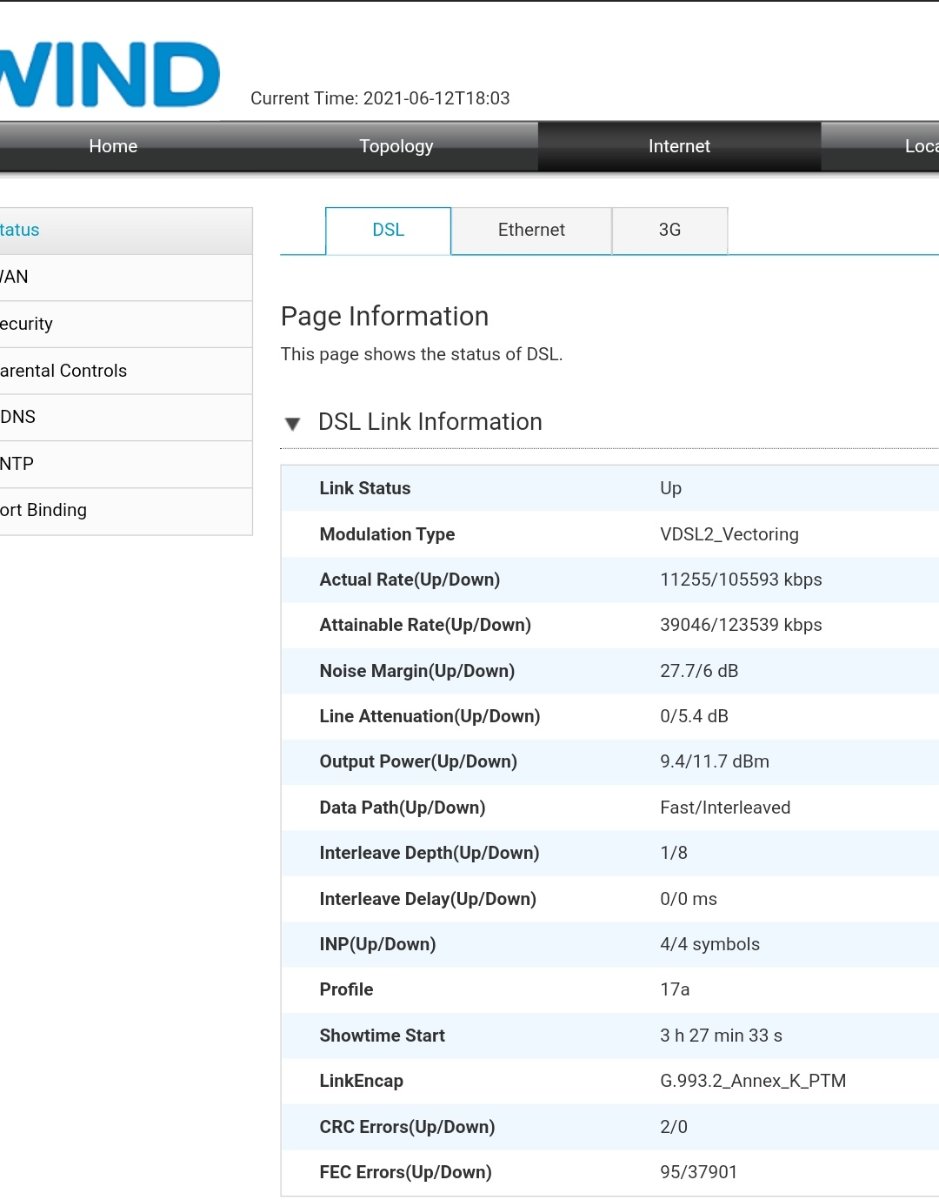Switch to the 3G tab
The width and height of the screenshot is (939, 1200).
669,230
